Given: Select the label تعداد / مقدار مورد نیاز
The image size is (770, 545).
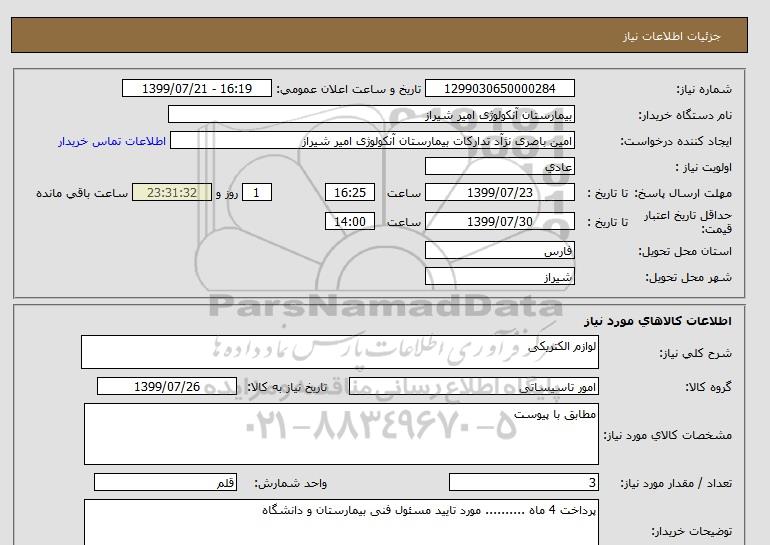Looking at the screenshot, I should [x=676, y=484].
